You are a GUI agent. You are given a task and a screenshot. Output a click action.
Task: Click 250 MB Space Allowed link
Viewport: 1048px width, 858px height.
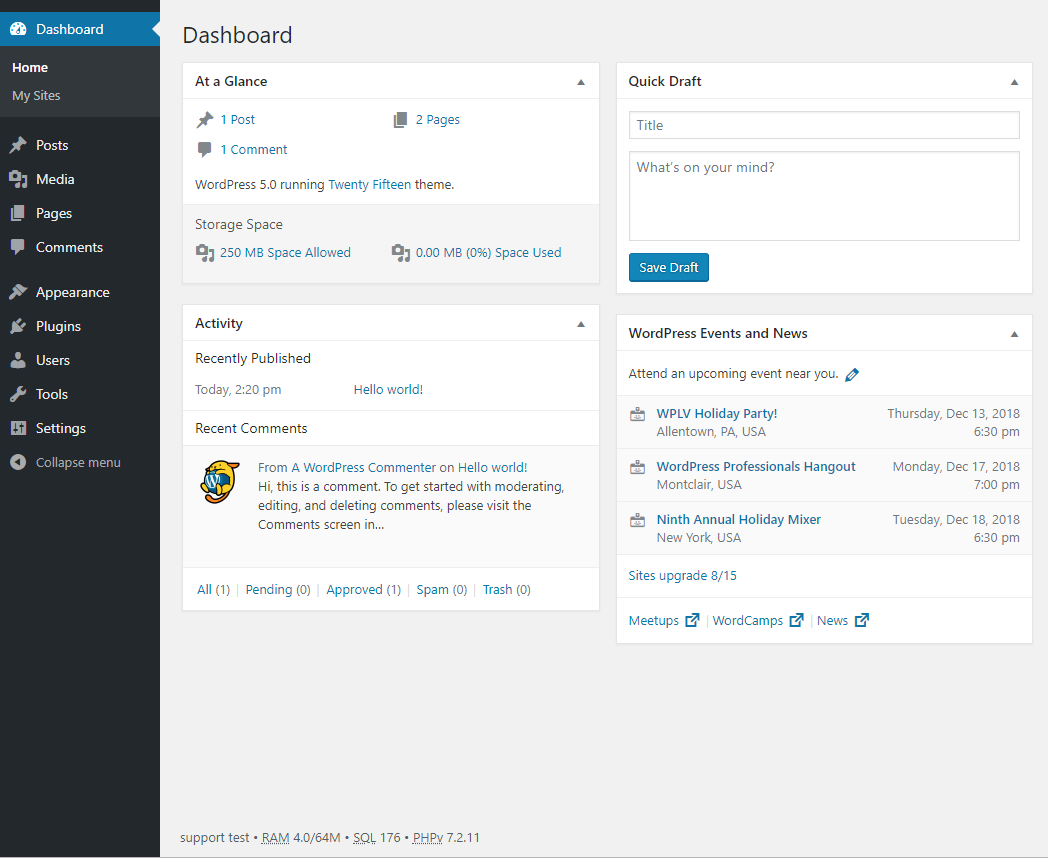(x=285, y=253)
